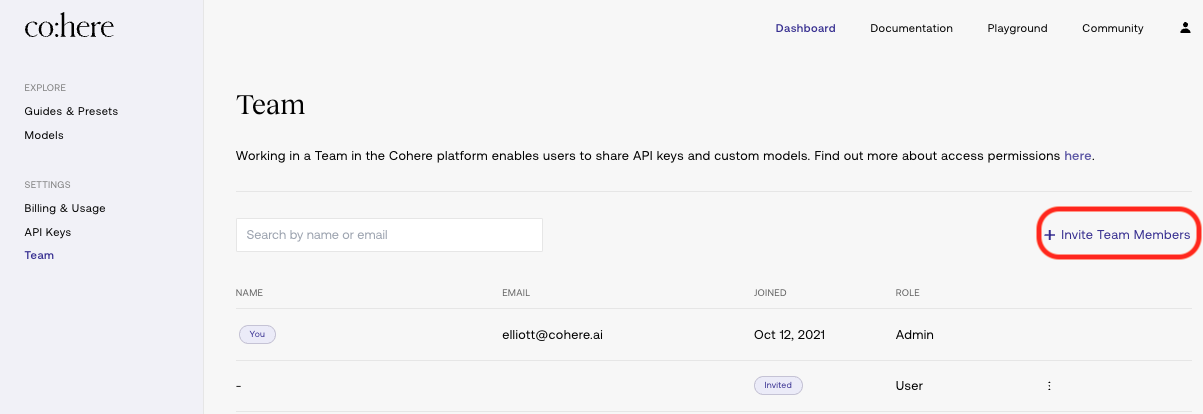This screenshot has height=414, width=1203.
Task: Click the Invited status badge
Action: 778,385
